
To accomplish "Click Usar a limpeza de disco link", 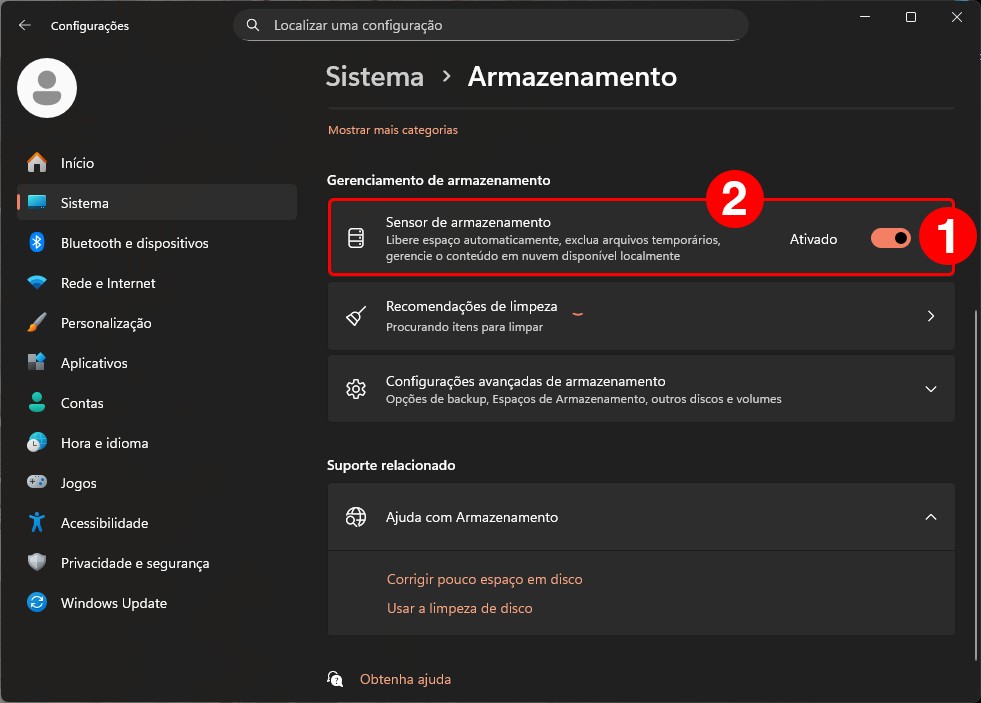I will pos(459,608).
